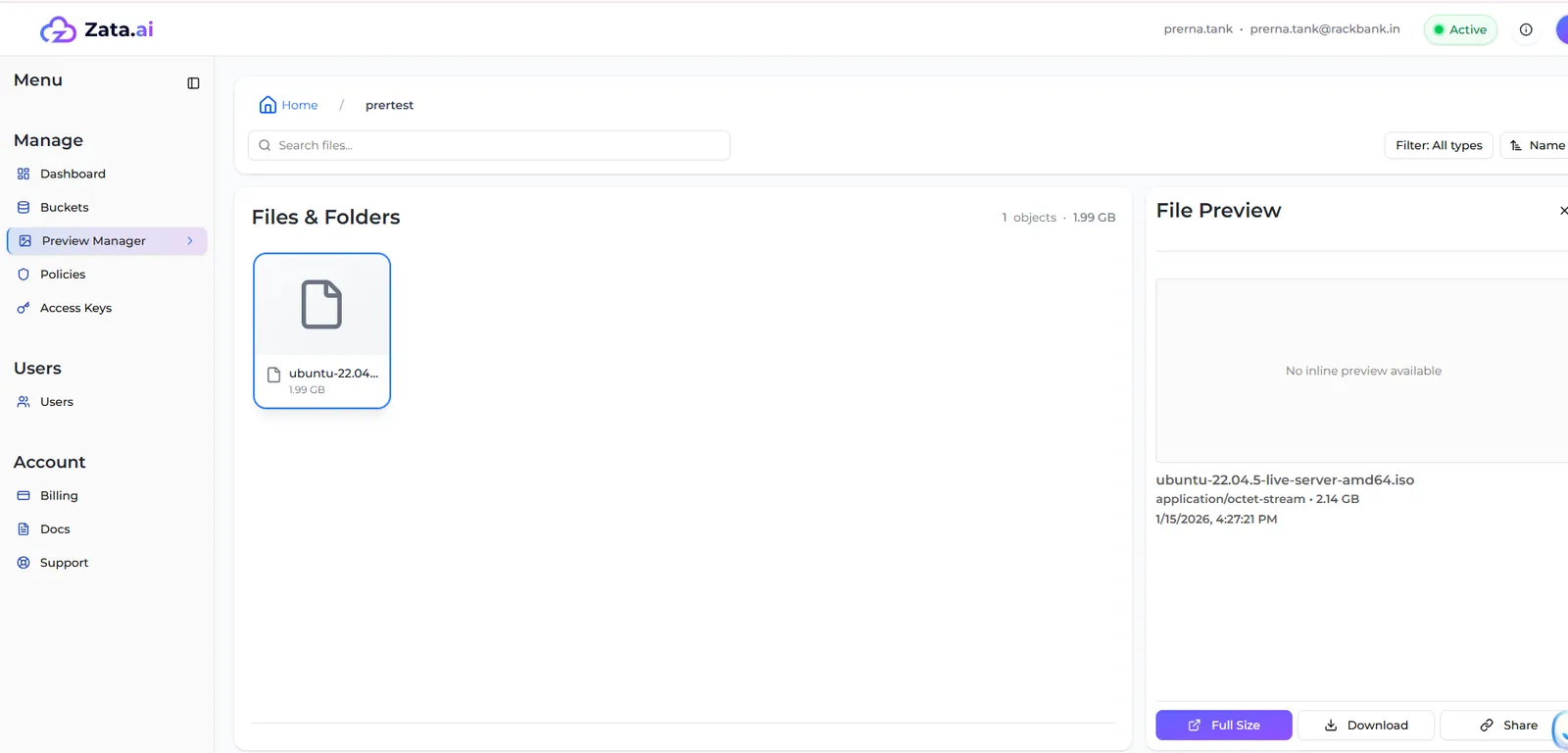Click the ubuntu-22.04.5-live-server-amd64.iso filename
This screenshot has height=753, width=1568.
1285,480
